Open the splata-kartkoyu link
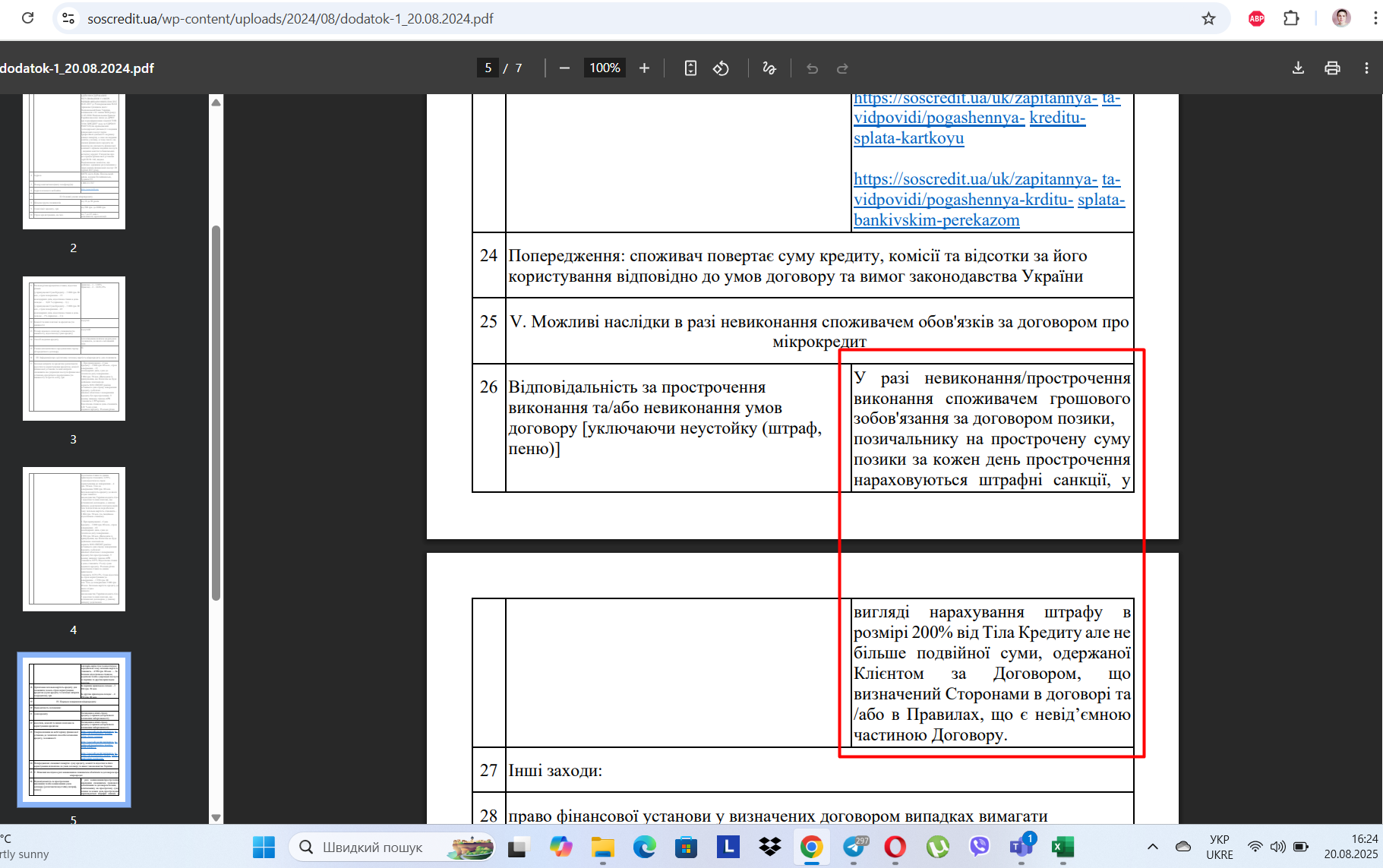1383x868 pixels. coord(908,138)
